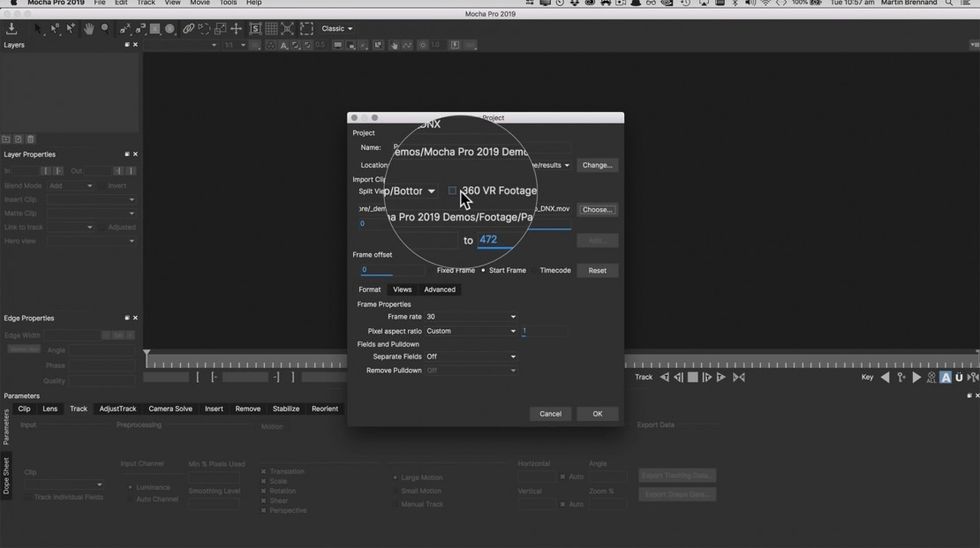Track backward one frame
This screenshot has height=548, width=980.
coord(678,377)
